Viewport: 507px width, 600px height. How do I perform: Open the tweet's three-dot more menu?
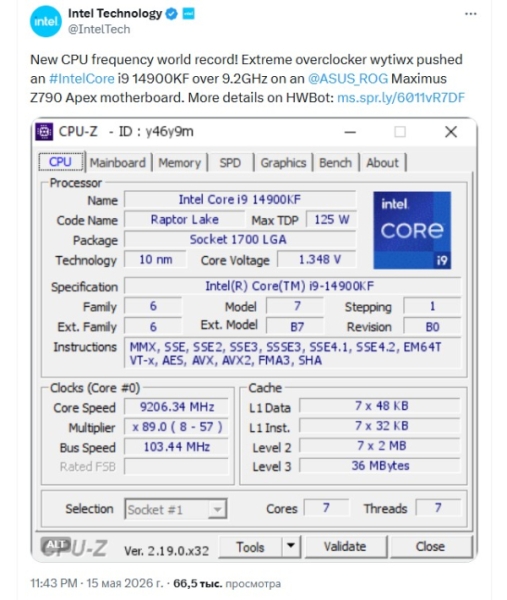coord(470,14)
